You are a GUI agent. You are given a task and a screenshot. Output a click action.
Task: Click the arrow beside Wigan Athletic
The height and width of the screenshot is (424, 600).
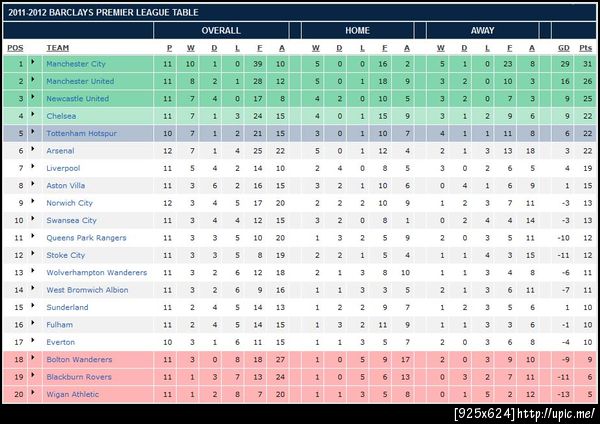33,392
